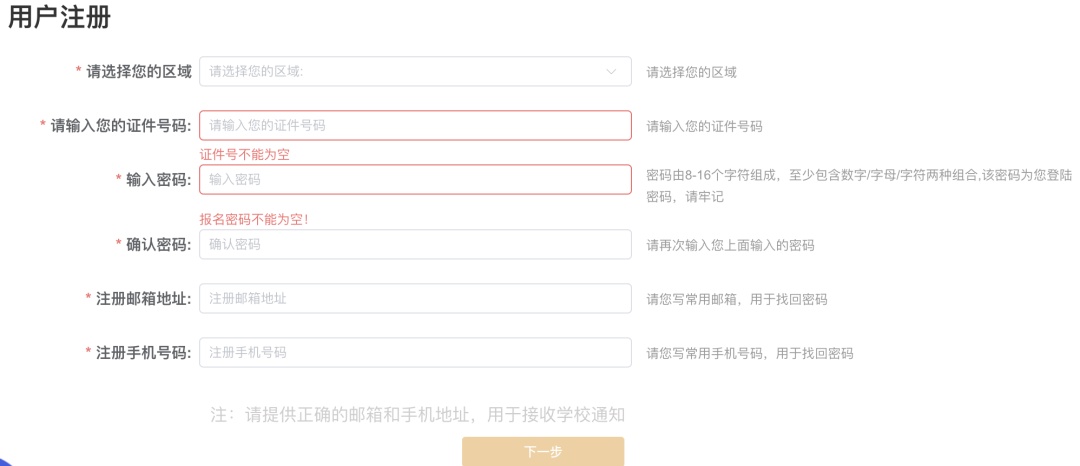Click the 请选择您的区域 field label
The width and height of the screenshot is (1080, 466).
tap(138, 72)
